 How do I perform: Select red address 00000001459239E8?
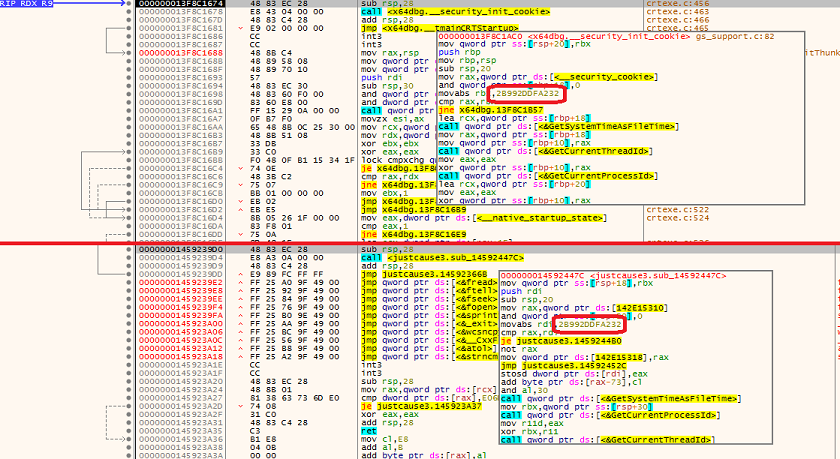coord(179,292)
